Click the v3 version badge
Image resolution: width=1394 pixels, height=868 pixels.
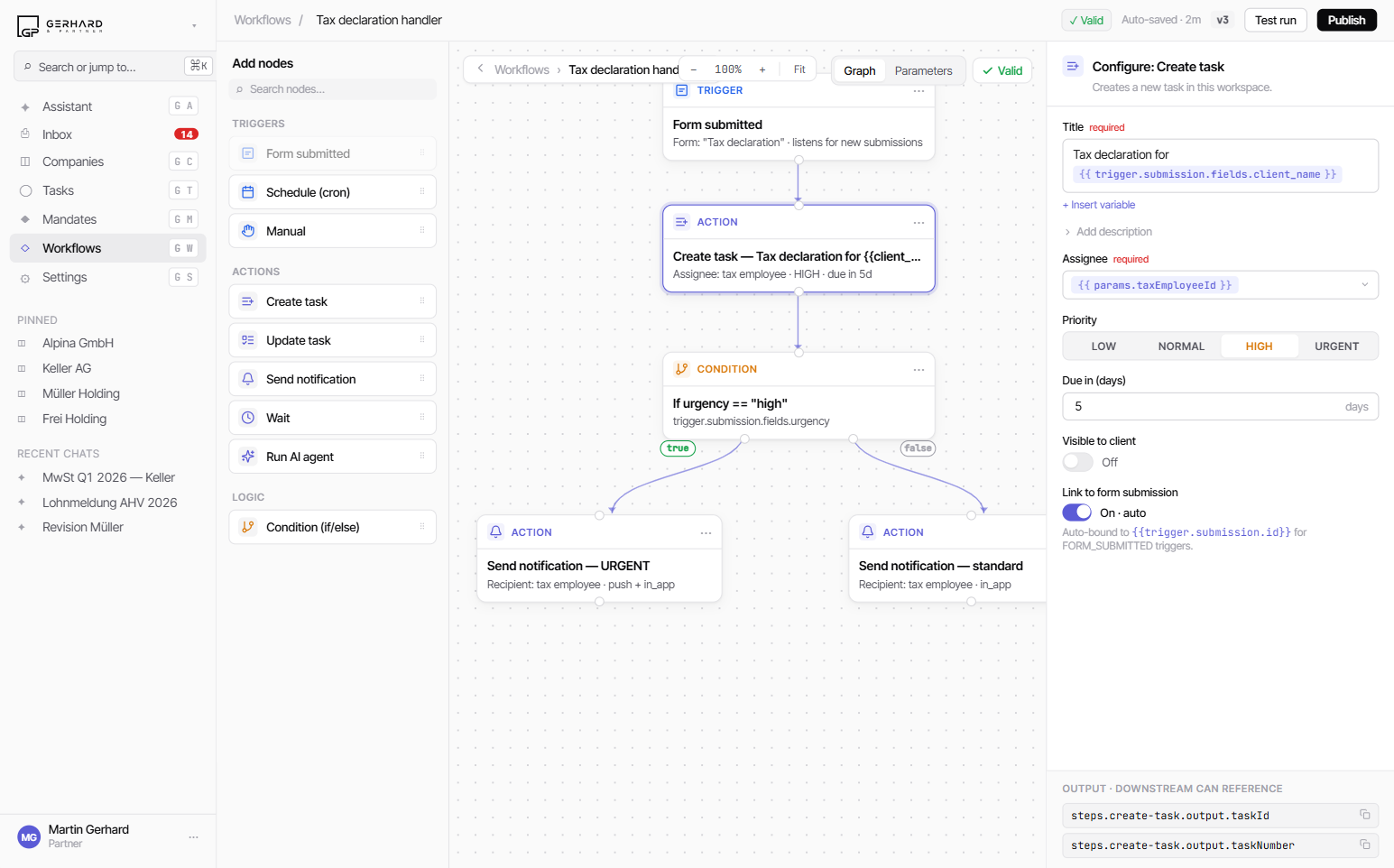click(1223, 20)
